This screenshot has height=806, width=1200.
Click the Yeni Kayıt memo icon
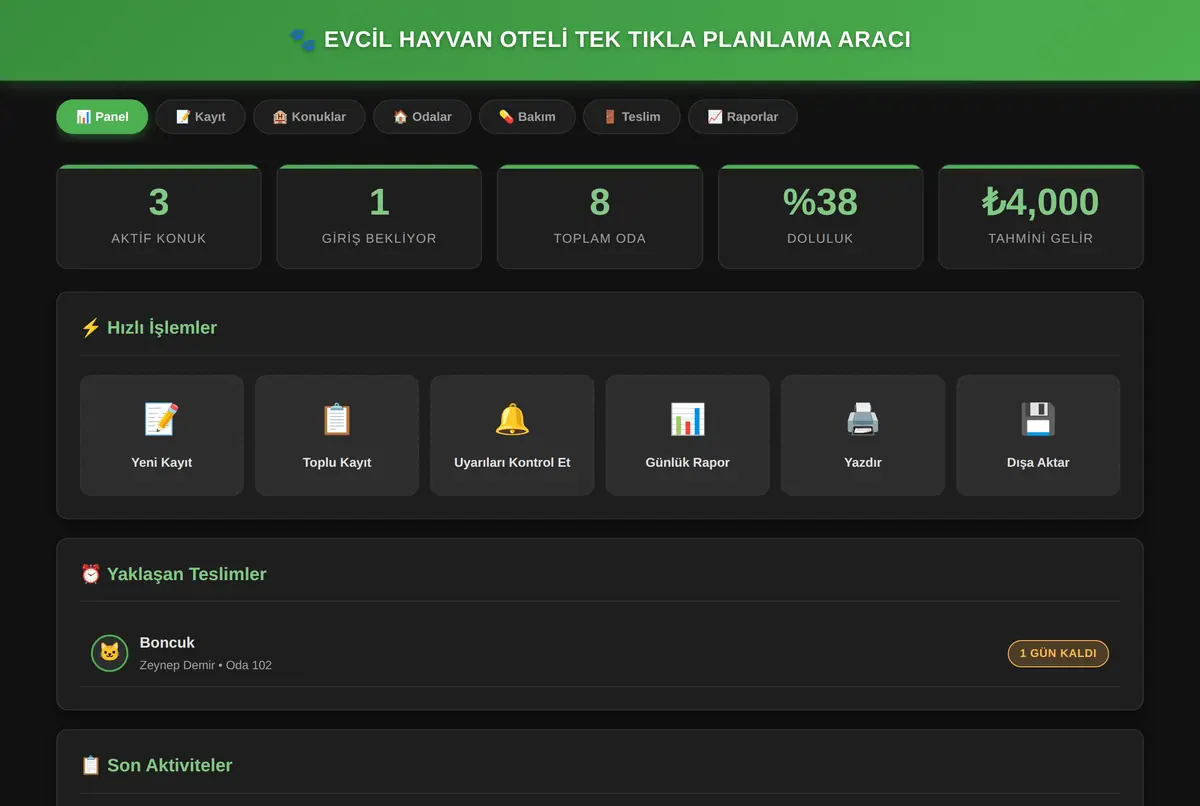(x=162, y=419)
